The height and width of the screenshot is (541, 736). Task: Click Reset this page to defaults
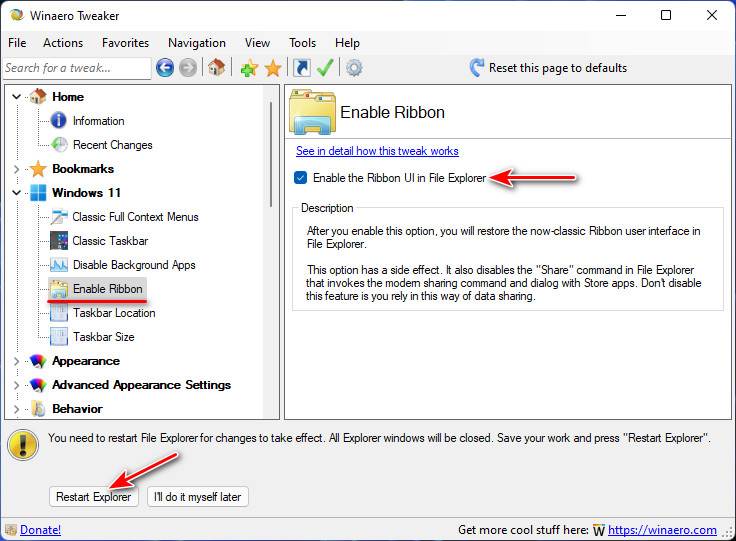tap(558, 68)
